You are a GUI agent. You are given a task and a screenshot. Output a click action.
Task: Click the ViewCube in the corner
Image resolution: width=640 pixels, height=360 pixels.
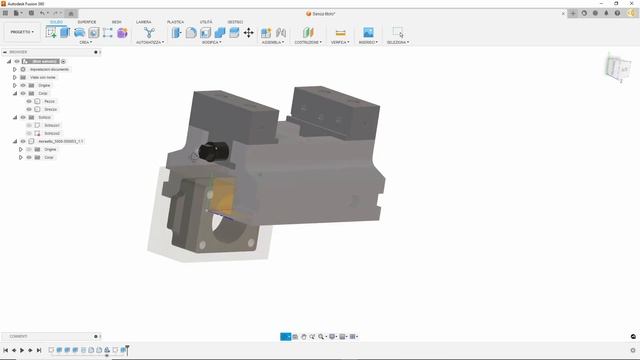618,67
